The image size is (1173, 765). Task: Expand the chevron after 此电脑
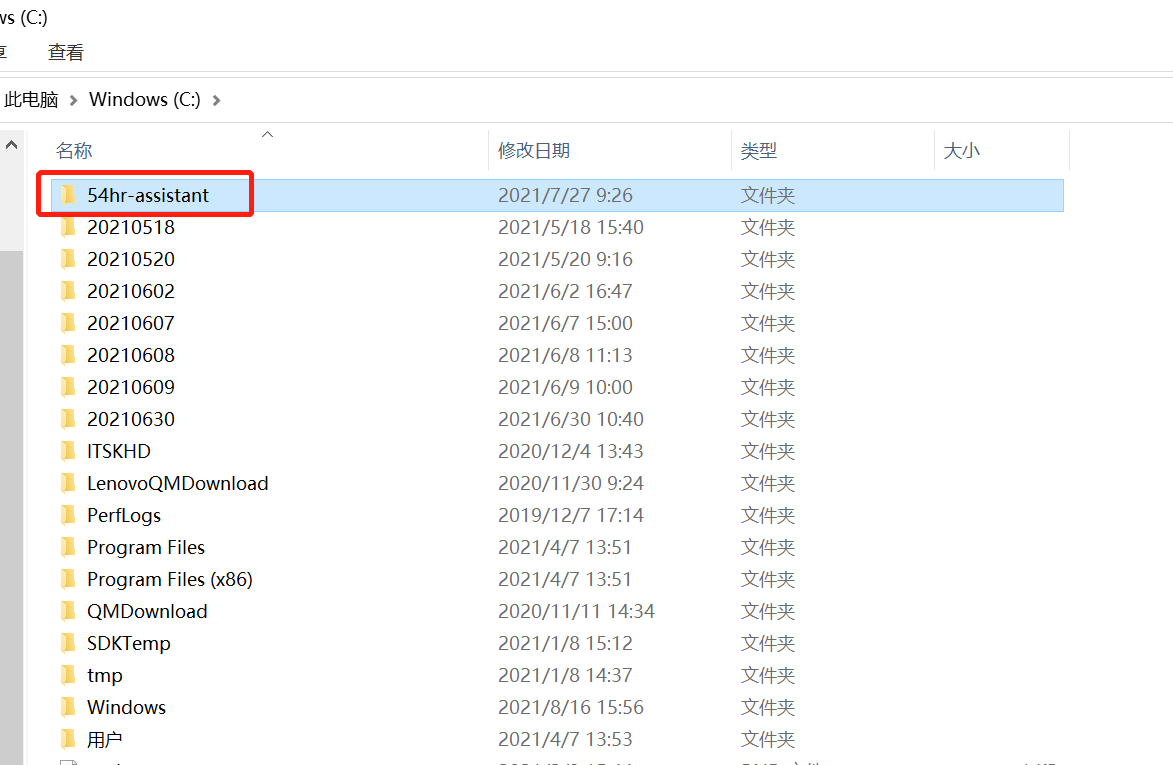73,100
